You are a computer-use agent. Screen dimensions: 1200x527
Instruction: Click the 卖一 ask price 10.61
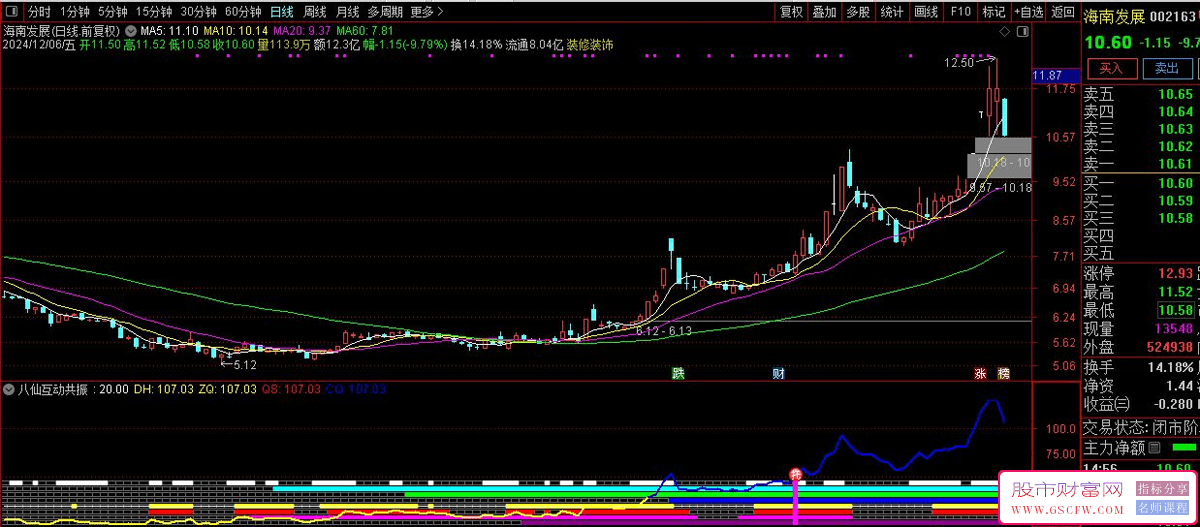1175,164
